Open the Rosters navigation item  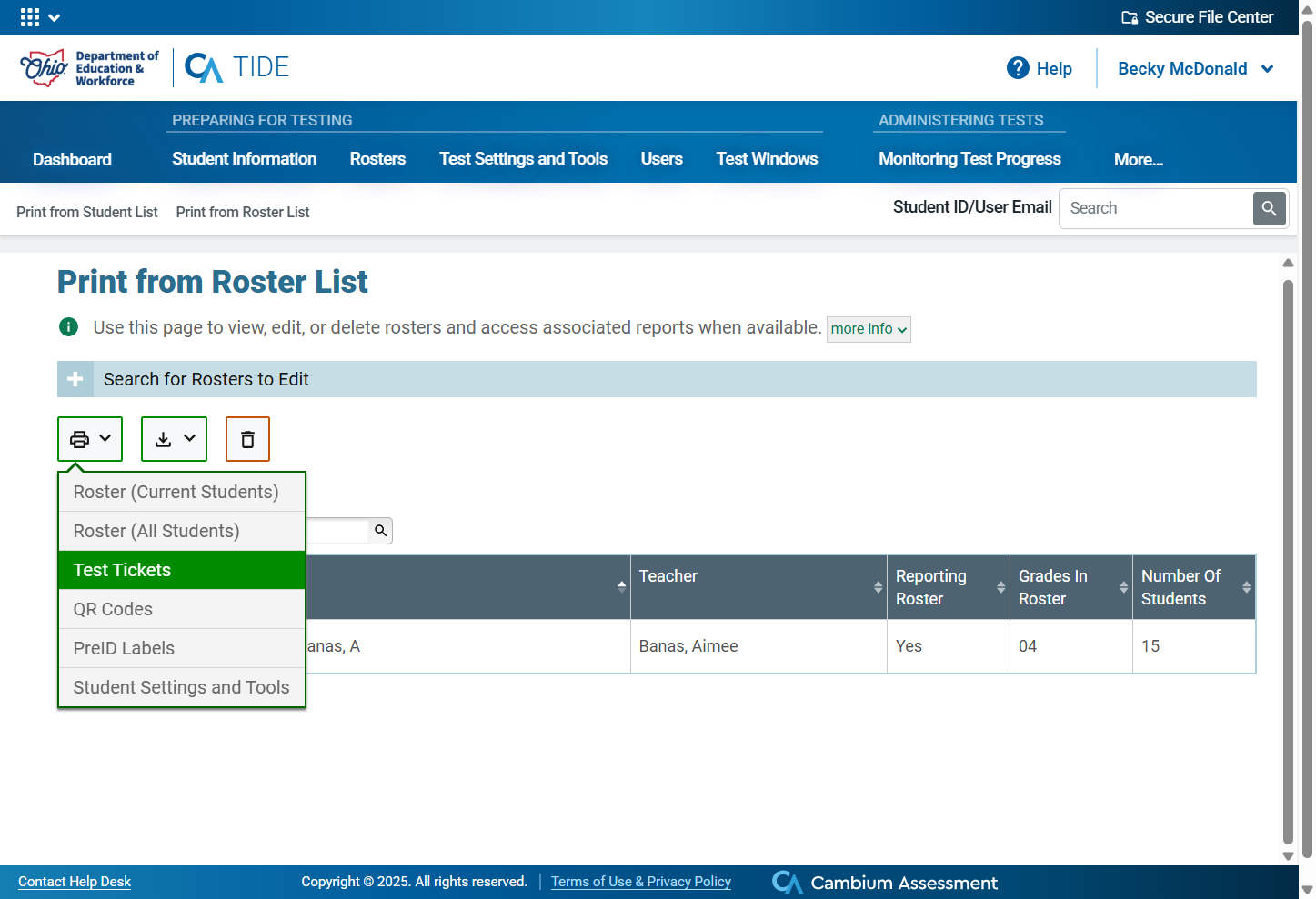(x=377, y=159)
